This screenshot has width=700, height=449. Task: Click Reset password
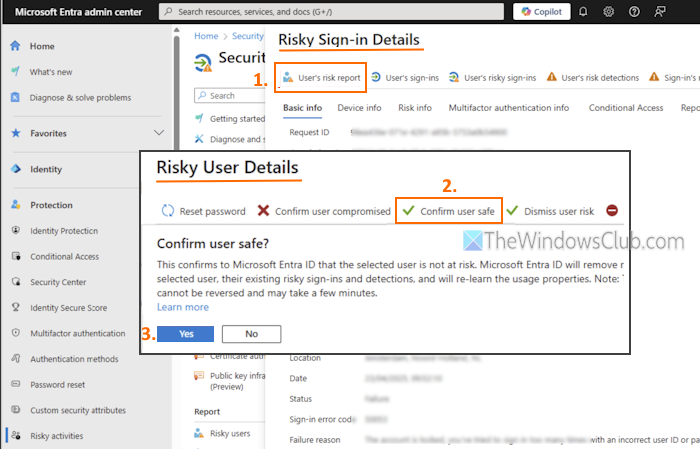(x=204, y=211)
